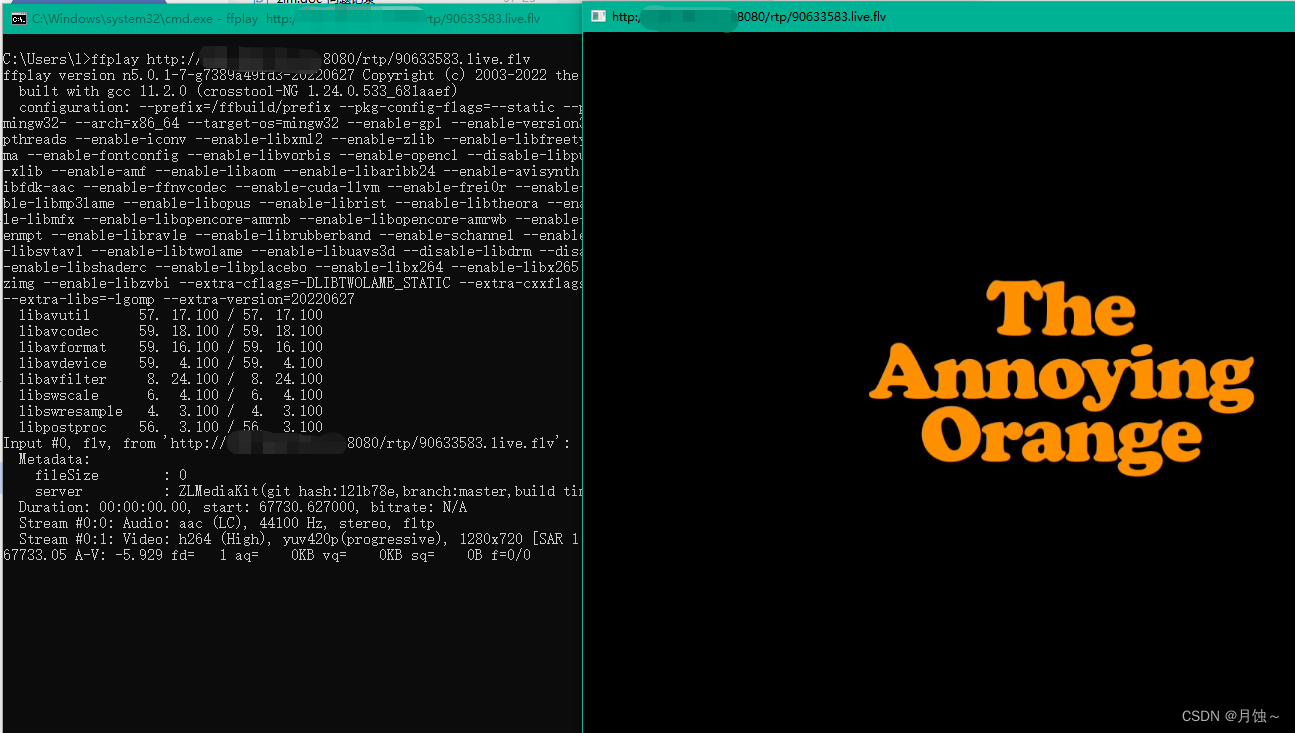Screen dimensions: 1295x733
Task: Click the 'Stream #0:1: Video: h264 (High)' line
Action: tap(300, 539)
